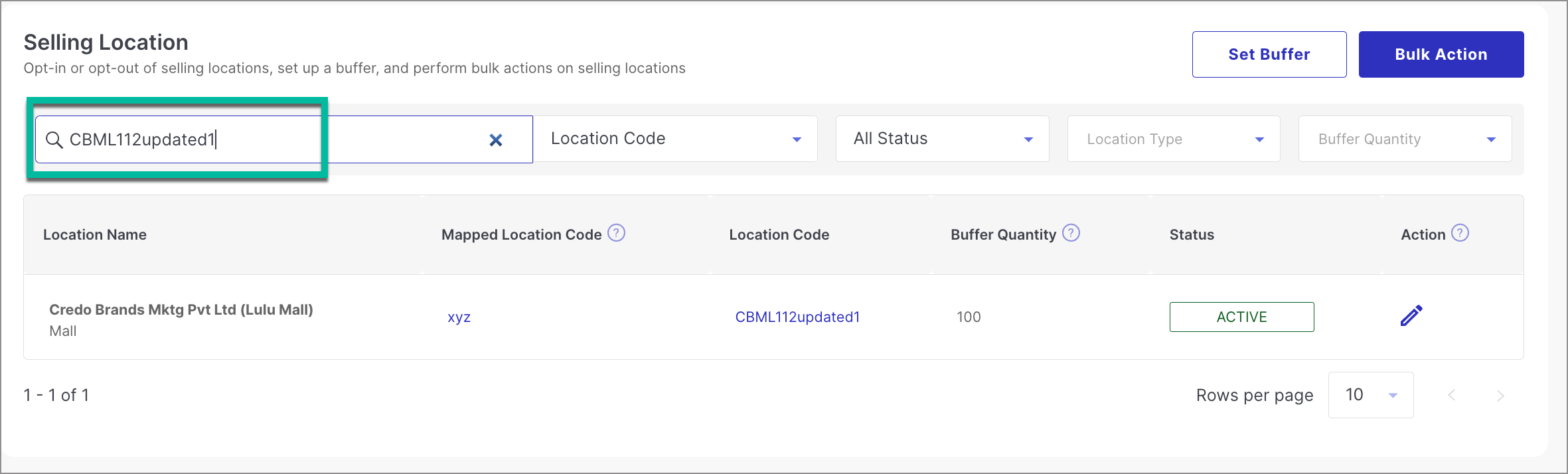1568x474 pixels.
Task: Click the Bulk Action button
Action: pos(1441,54)
